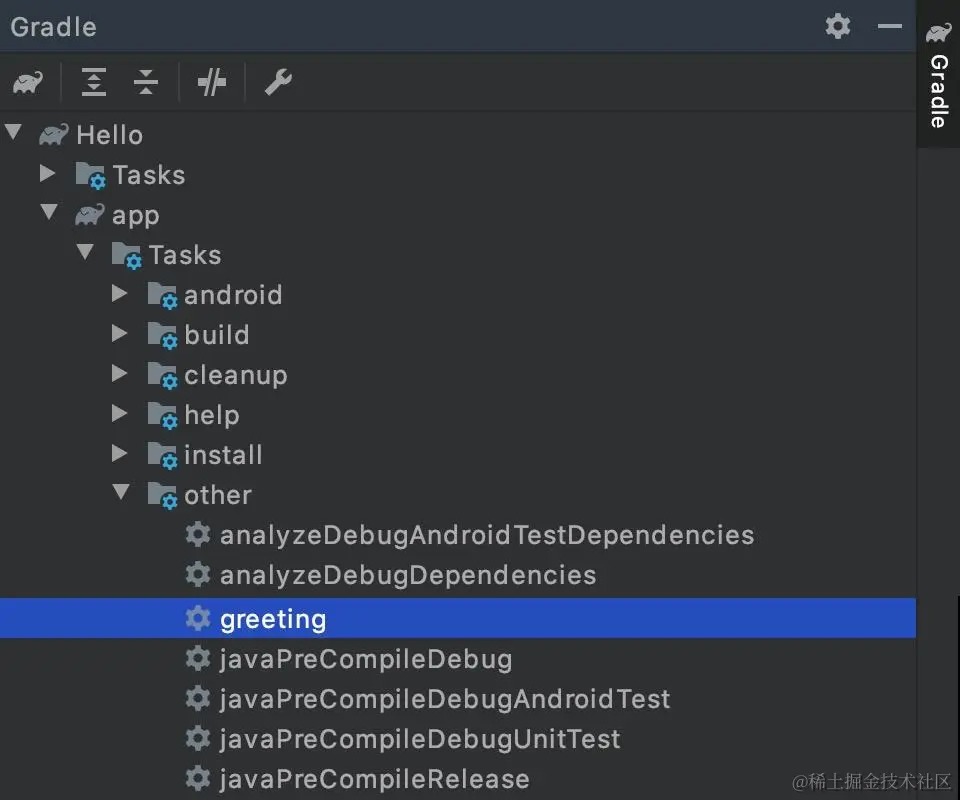Click the cleanup folder icon
Screen dimensions: 960x800
click(x=163, y=375)
